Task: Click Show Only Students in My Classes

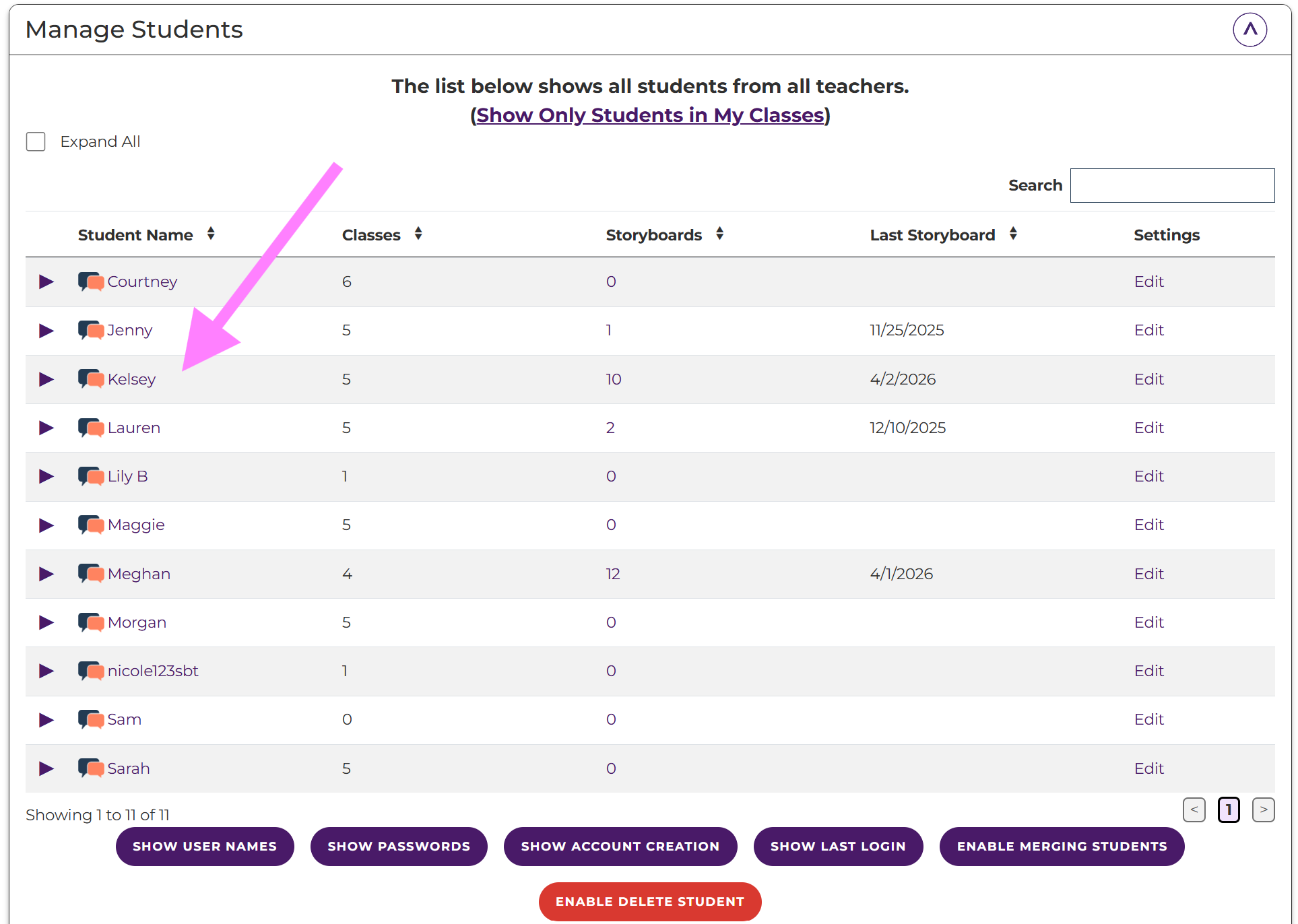Action: point(650,115)
